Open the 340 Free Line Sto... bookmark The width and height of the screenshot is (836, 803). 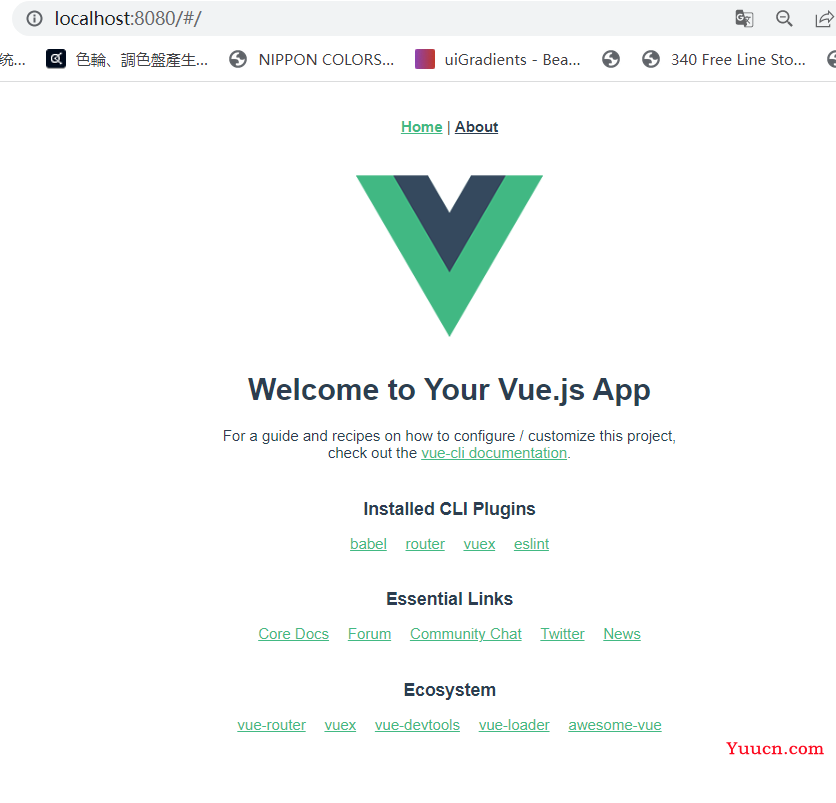click(723, 59)
